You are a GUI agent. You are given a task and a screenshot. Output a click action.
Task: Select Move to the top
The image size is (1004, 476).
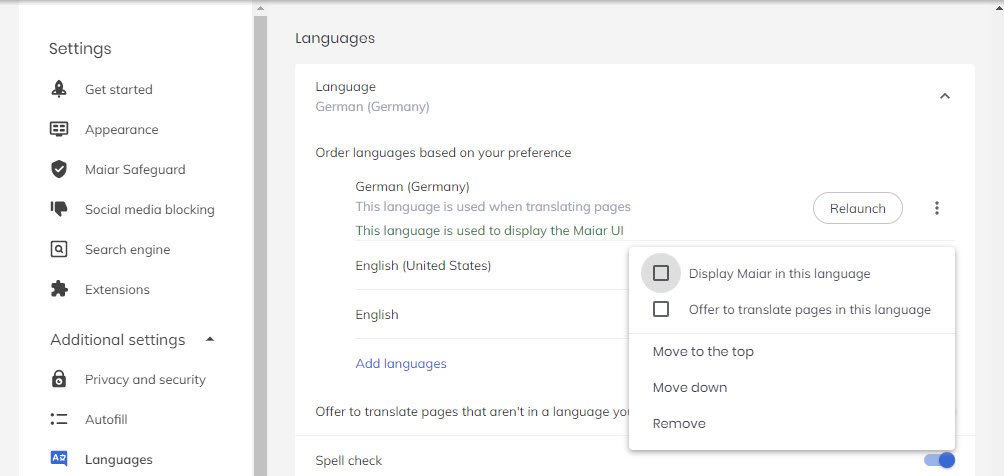pos(703,351)
